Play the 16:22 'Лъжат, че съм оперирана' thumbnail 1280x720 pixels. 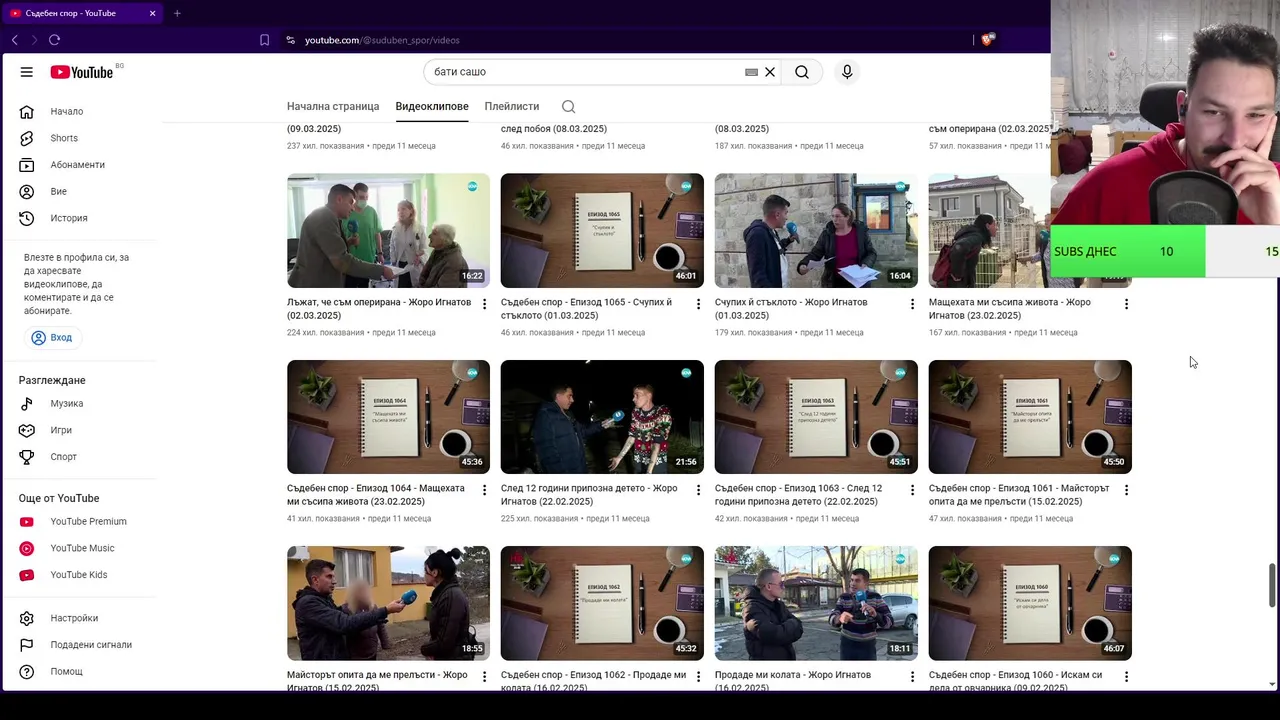pos(388,231)
